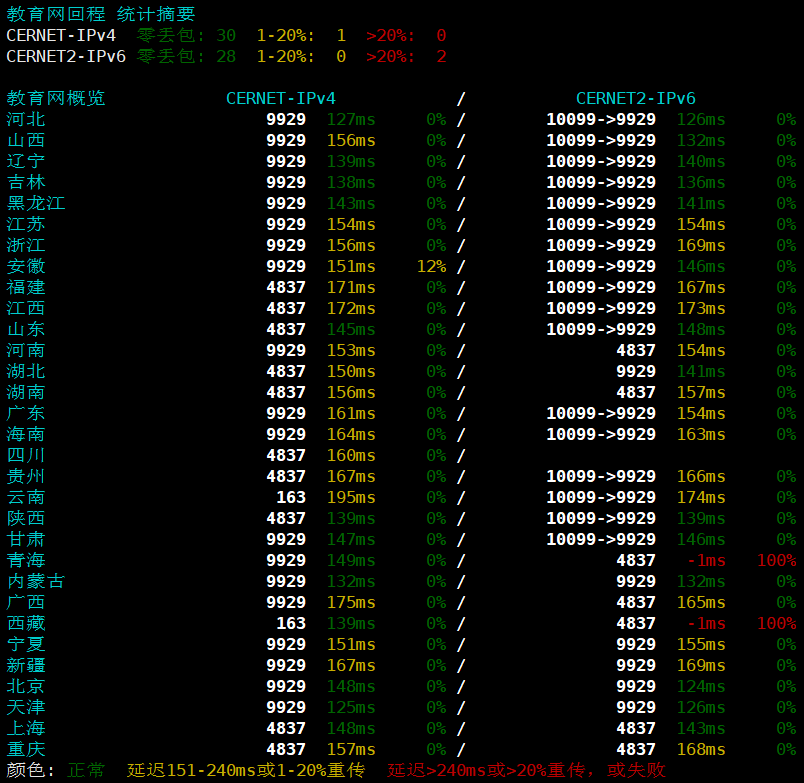This screenshot has height=783, width=804.
Task: Select the CERNET2-IPv6 summary row label
Action: click(66, 56)
